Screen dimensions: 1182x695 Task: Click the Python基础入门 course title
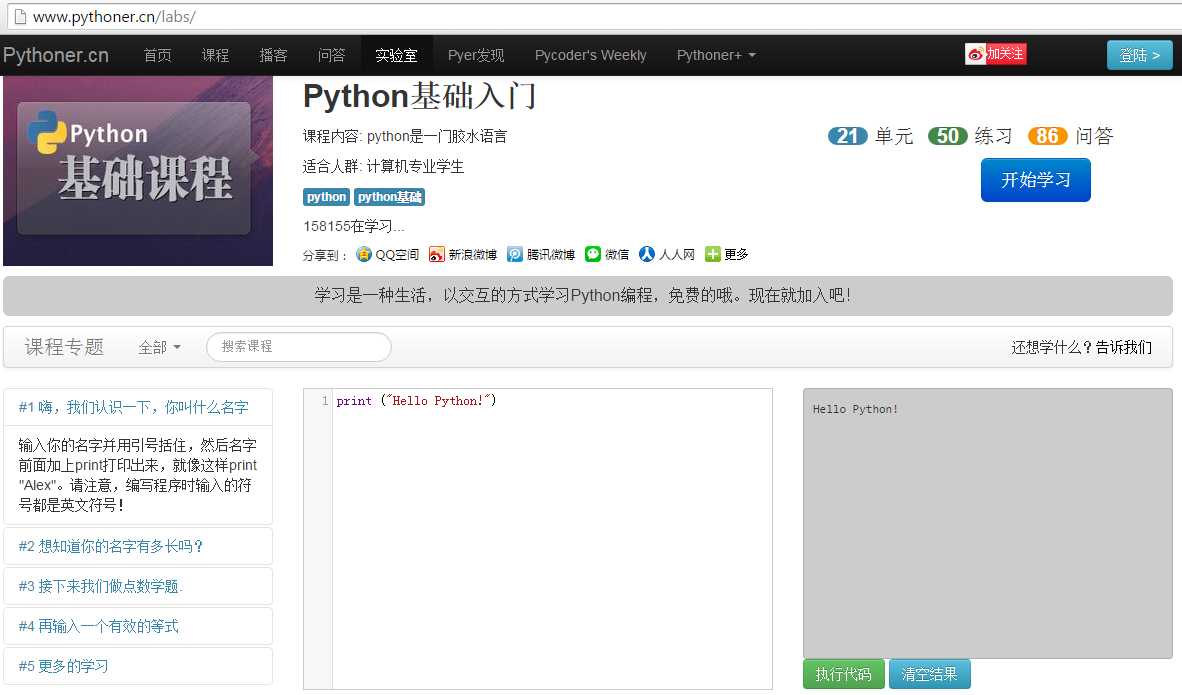click(x=419, y=96)
